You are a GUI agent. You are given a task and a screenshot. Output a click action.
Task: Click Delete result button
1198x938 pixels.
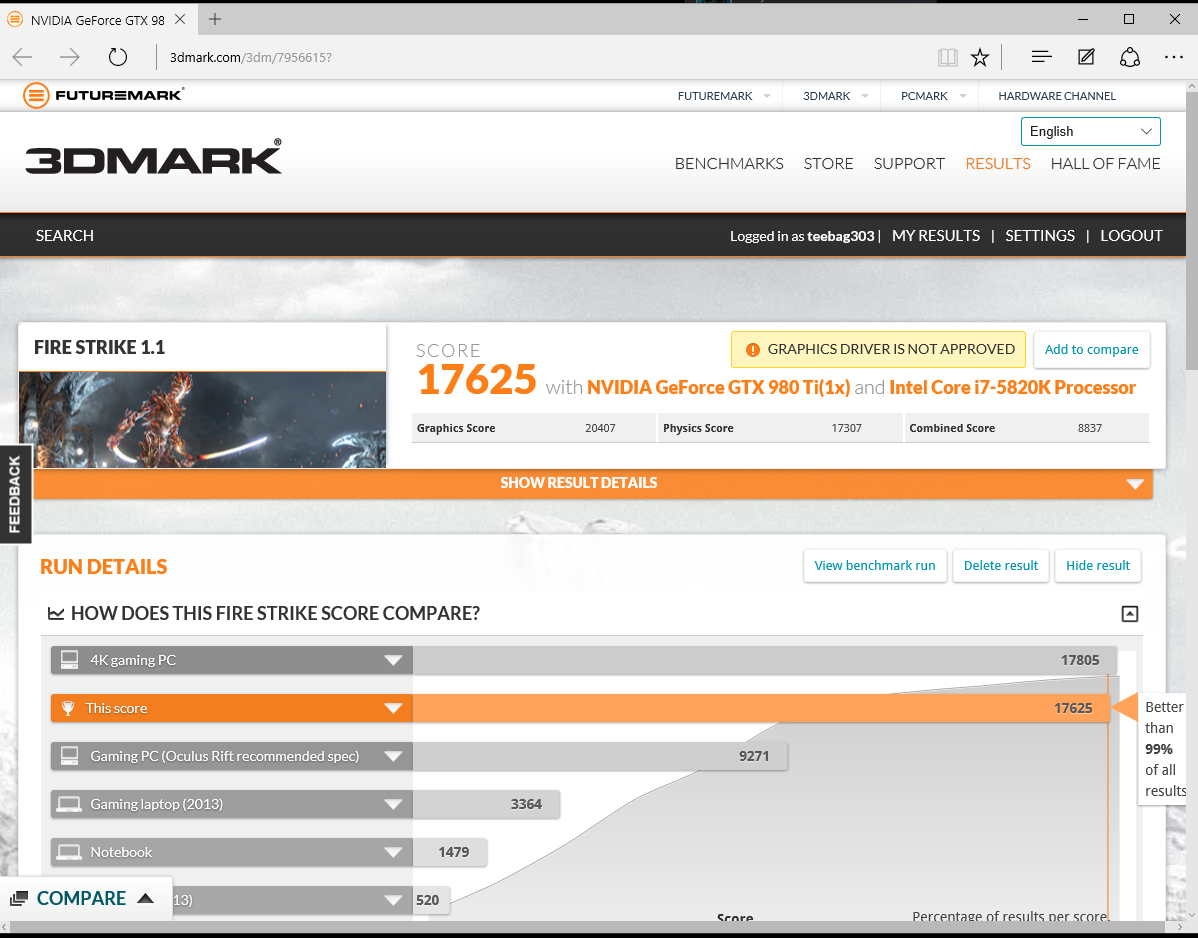coord(1001,566)
